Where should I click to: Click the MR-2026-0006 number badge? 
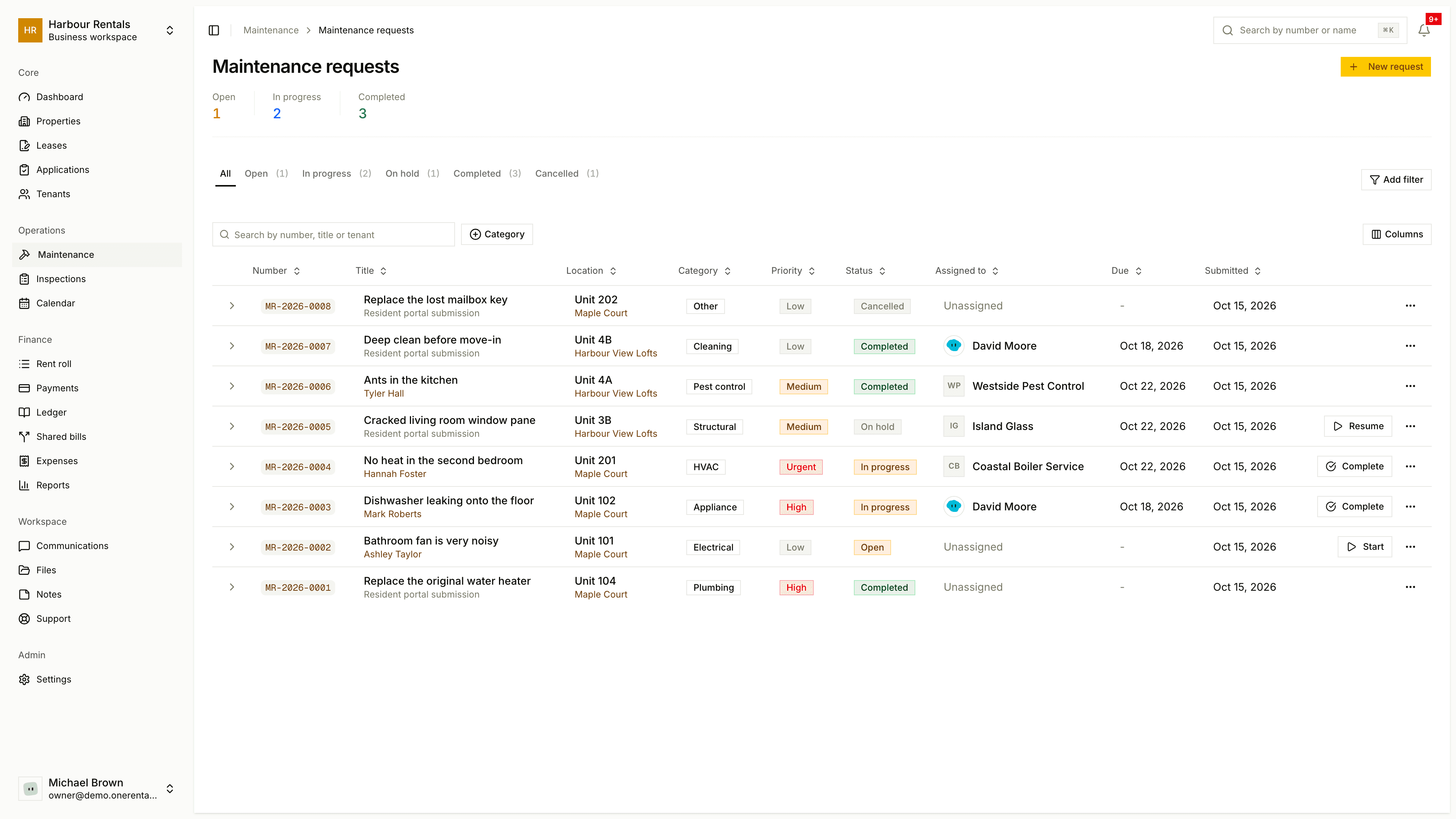point(298,387)
